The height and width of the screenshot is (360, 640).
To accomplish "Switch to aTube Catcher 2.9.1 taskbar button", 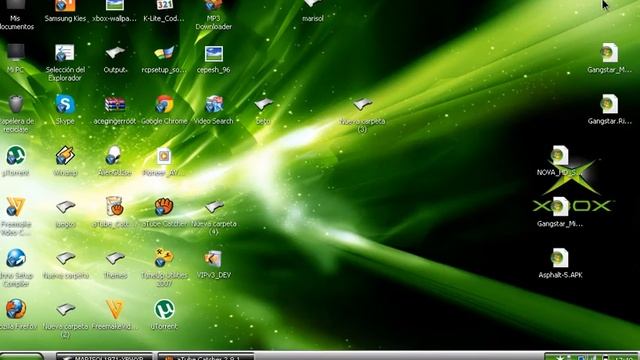I will [x=206, y=357].
